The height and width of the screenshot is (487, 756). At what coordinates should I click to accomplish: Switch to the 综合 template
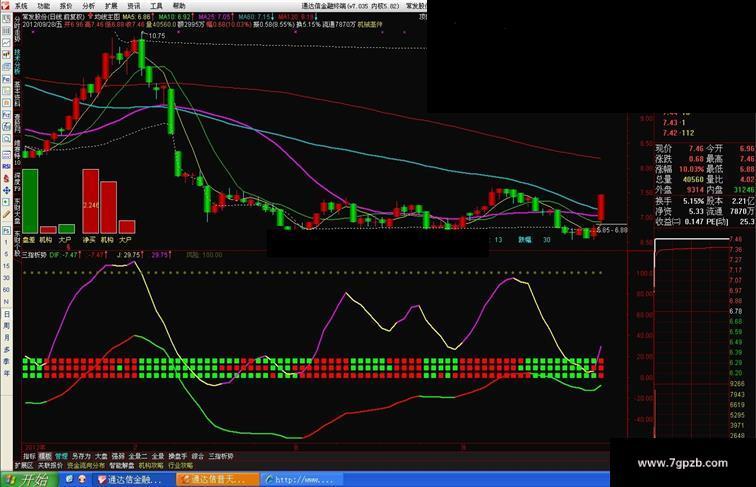pos(198,456)
